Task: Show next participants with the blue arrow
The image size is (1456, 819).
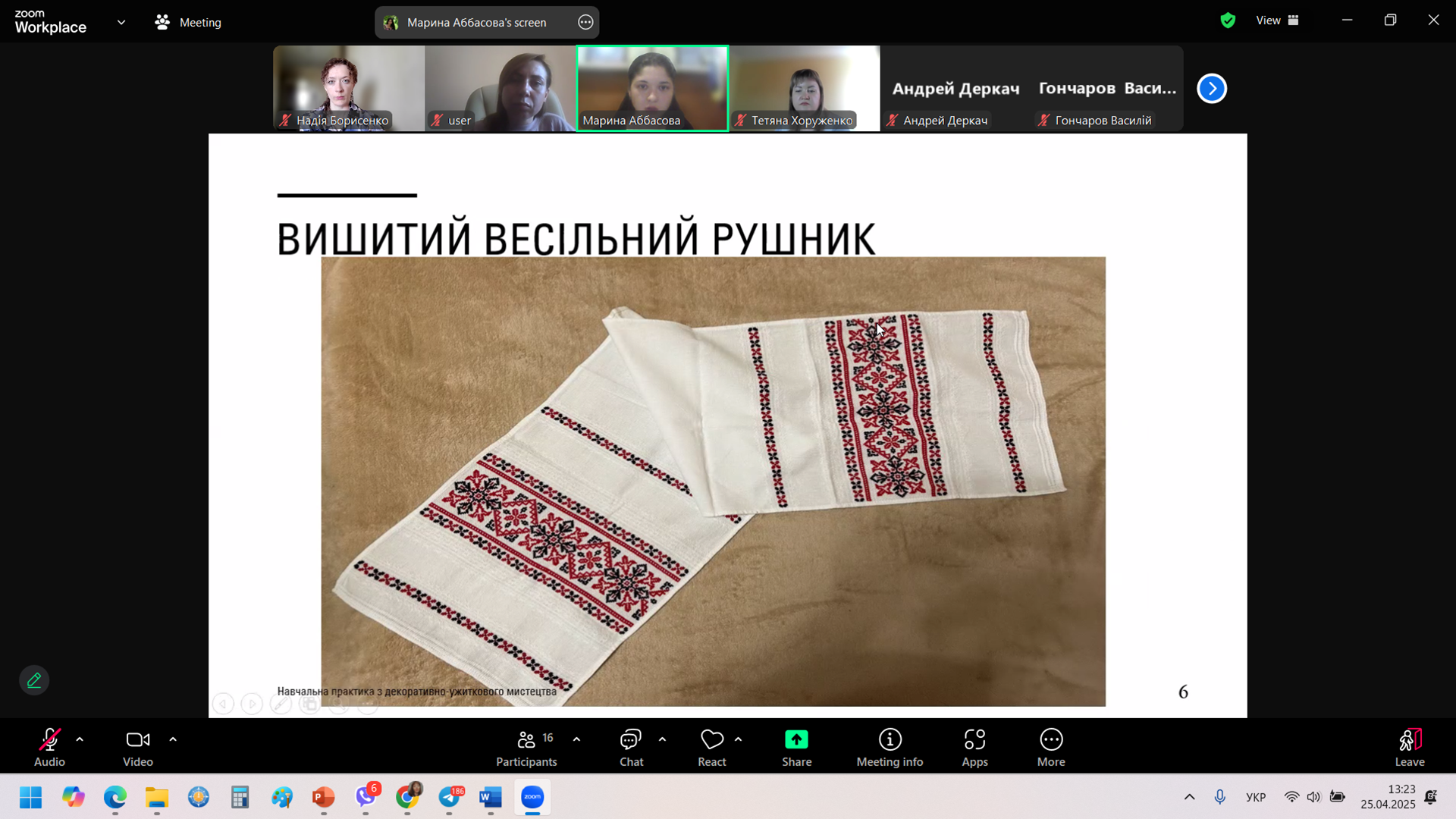Action: 1212,89
